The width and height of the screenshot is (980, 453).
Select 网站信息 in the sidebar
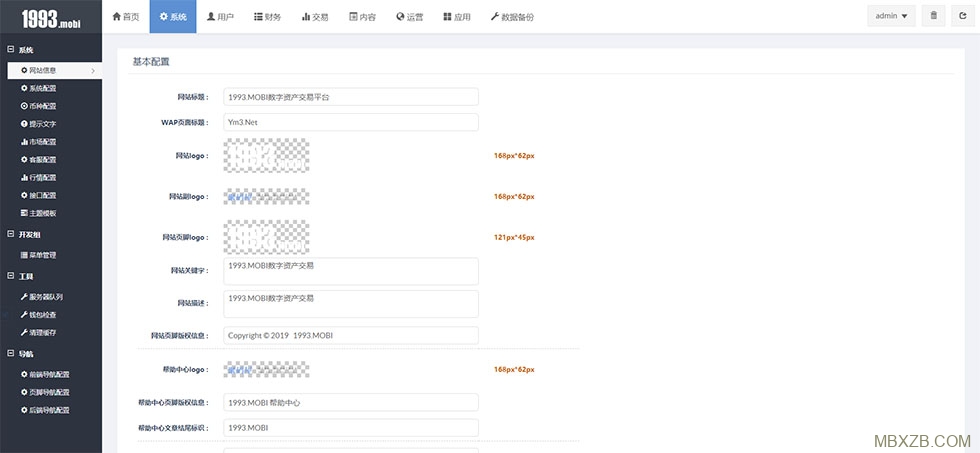click(x=54, y=71)
